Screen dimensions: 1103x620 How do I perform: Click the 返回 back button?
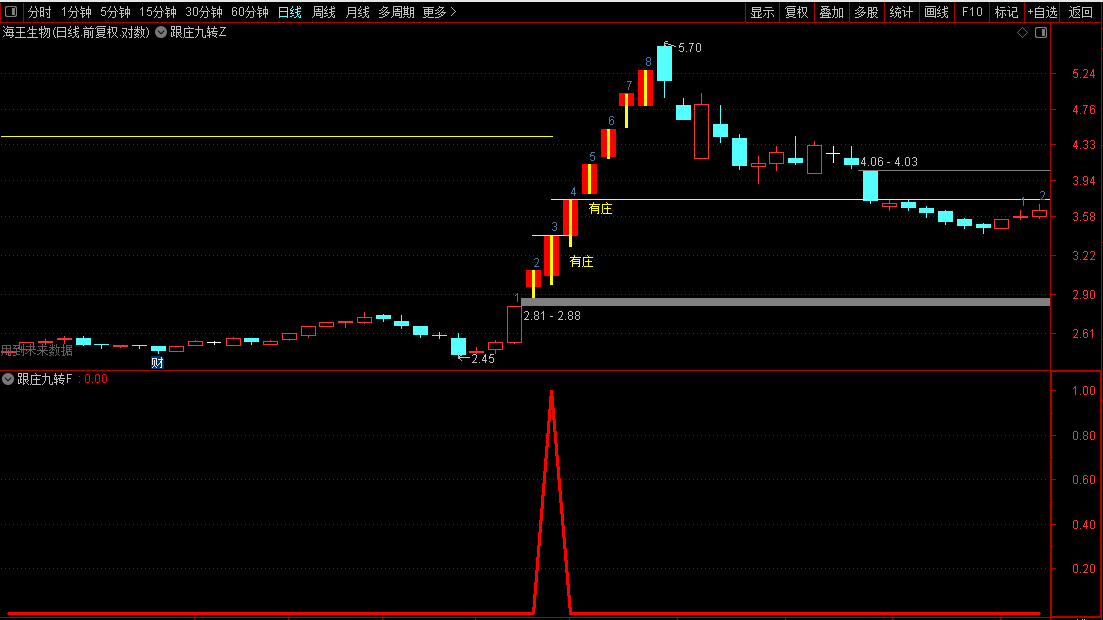point(1080,12)
